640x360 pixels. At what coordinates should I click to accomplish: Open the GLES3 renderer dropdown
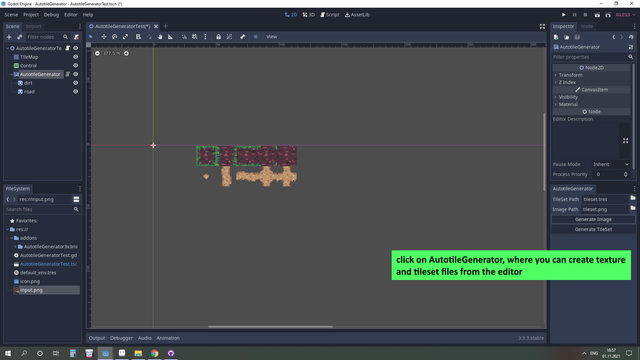click(x=626, y=15)
